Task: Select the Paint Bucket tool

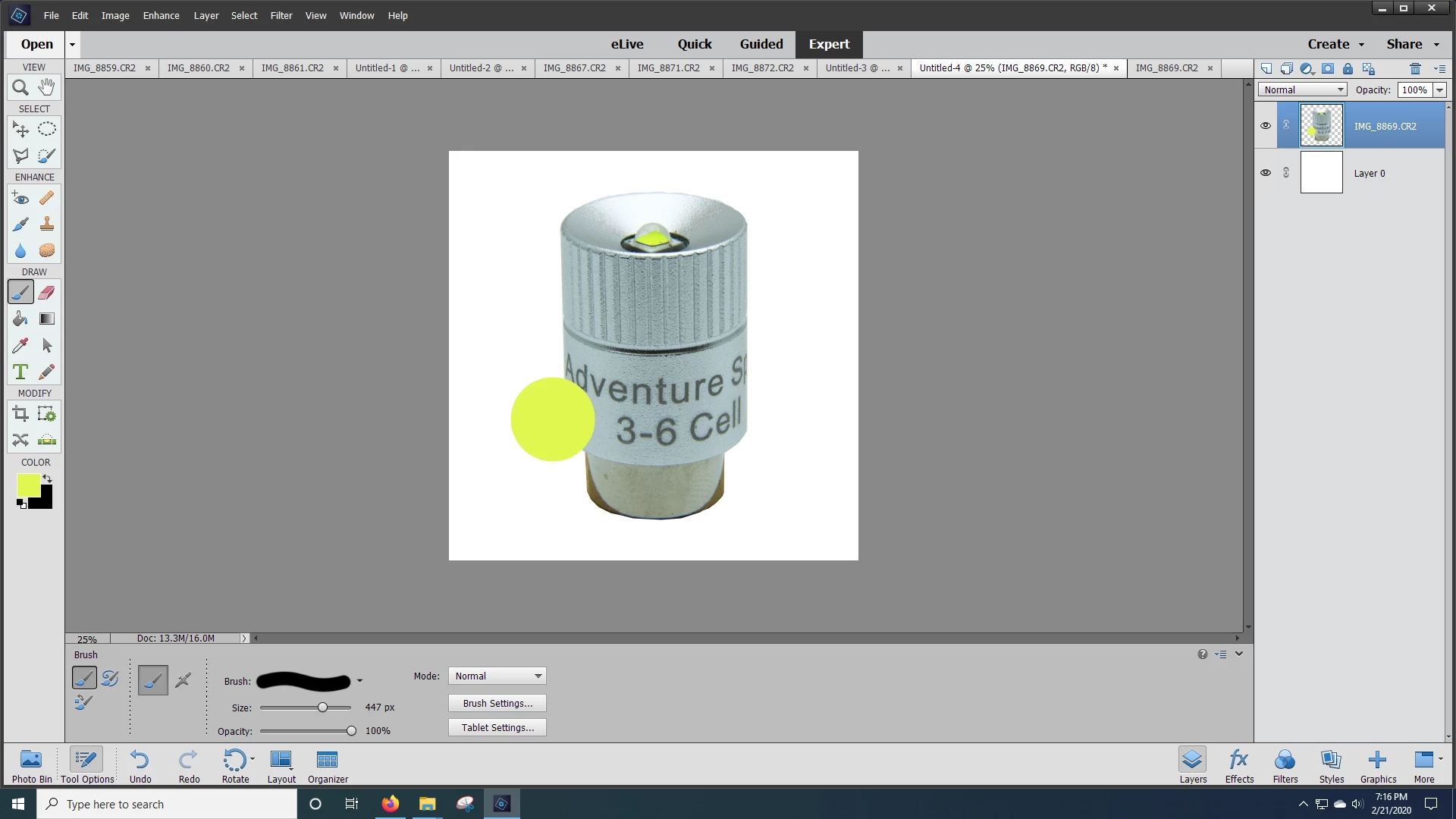Action: tap(20, 318)
